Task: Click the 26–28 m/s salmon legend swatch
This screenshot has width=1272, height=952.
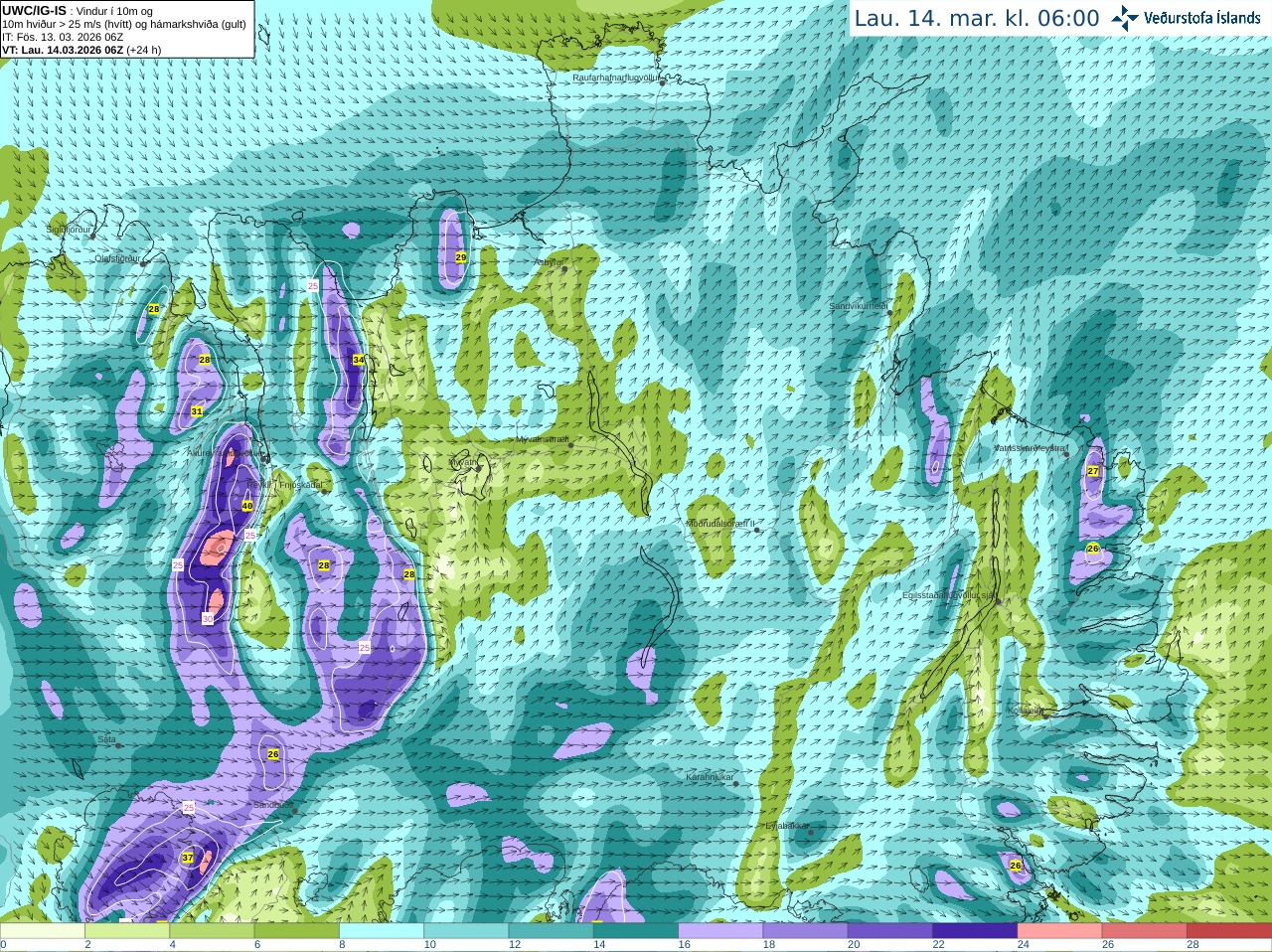Action: pyautogui.click(x=1145, y=930)
